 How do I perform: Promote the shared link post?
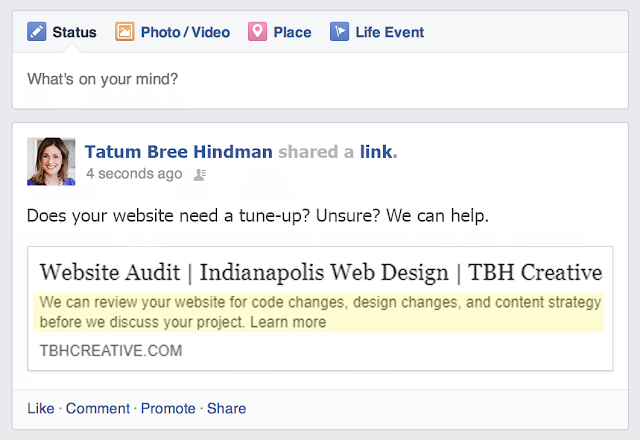(168, 408)
